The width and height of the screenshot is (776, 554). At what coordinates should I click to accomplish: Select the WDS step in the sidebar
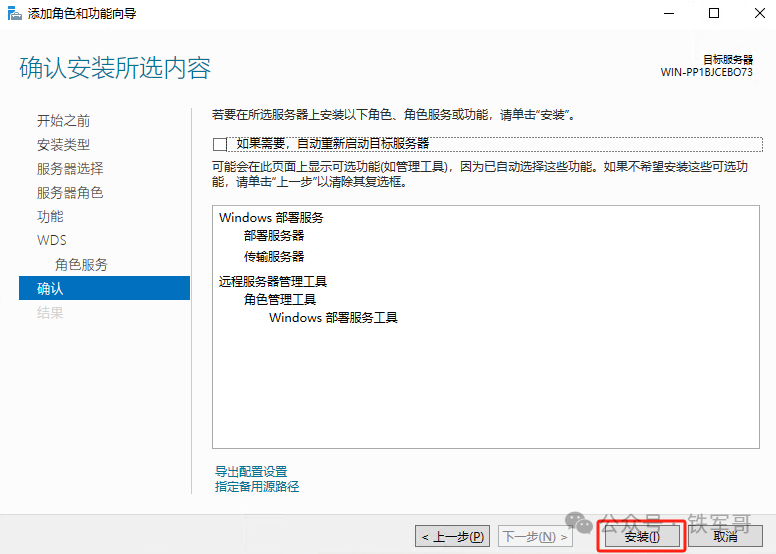pyautogui.click(x=51, y=240)
